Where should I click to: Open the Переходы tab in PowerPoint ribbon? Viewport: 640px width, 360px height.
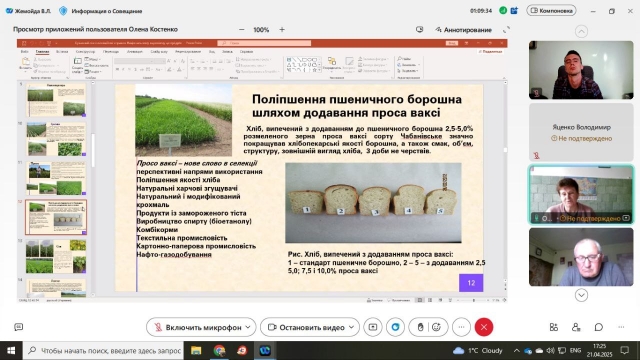[x=111, y=52]
